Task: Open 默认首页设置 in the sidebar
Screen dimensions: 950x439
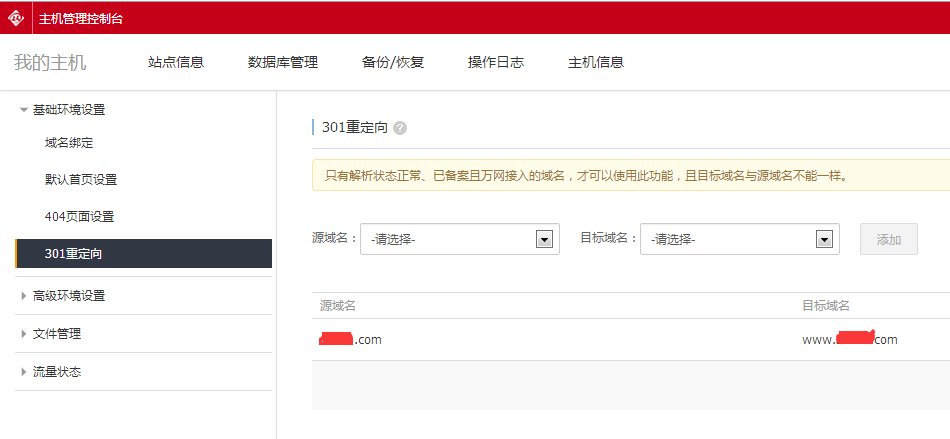Action: pyautogui.click(x=81, y=180)
